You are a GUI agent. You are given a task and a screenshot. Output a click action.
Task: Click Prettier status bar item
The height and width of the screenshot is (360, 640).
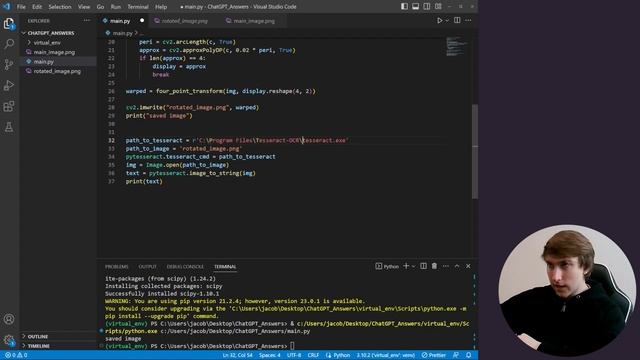click(434, 355)
